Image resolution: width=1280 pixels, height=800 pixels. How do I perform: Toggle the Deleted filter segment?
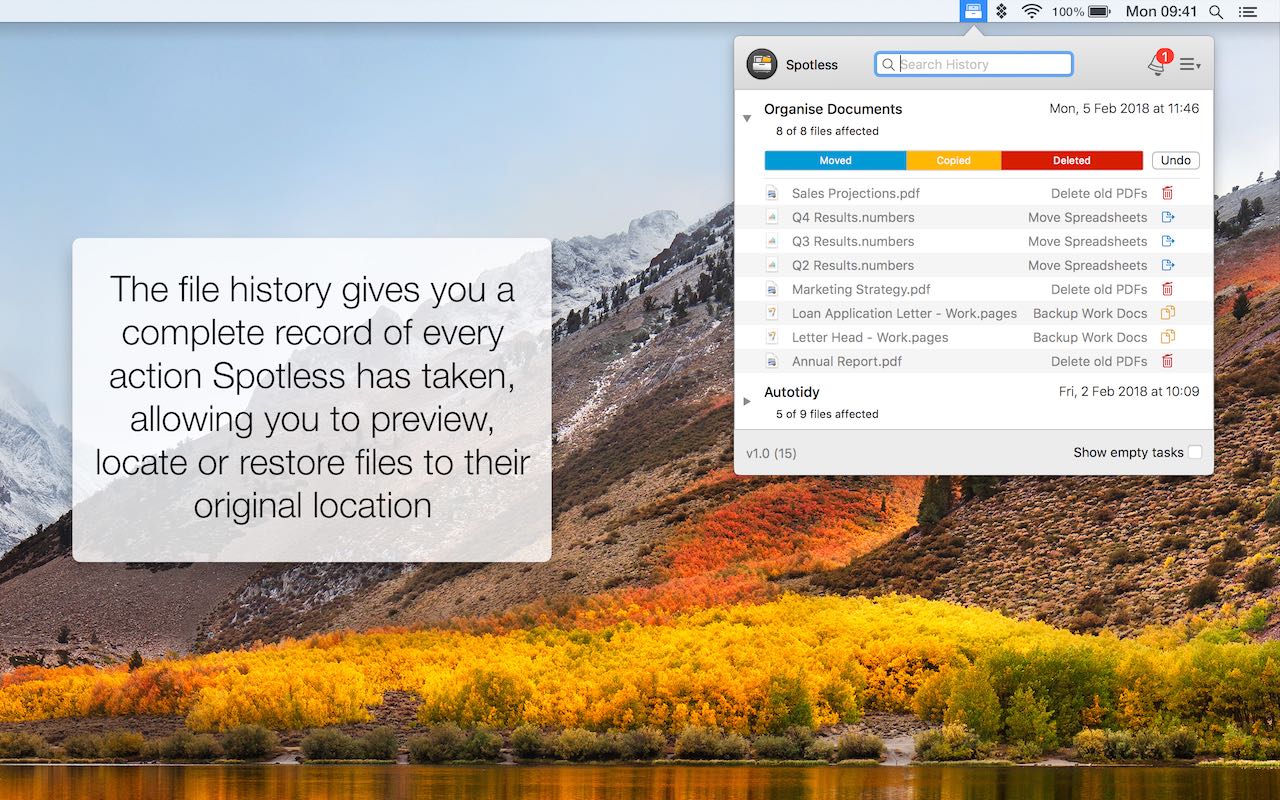pos(1071,160)
